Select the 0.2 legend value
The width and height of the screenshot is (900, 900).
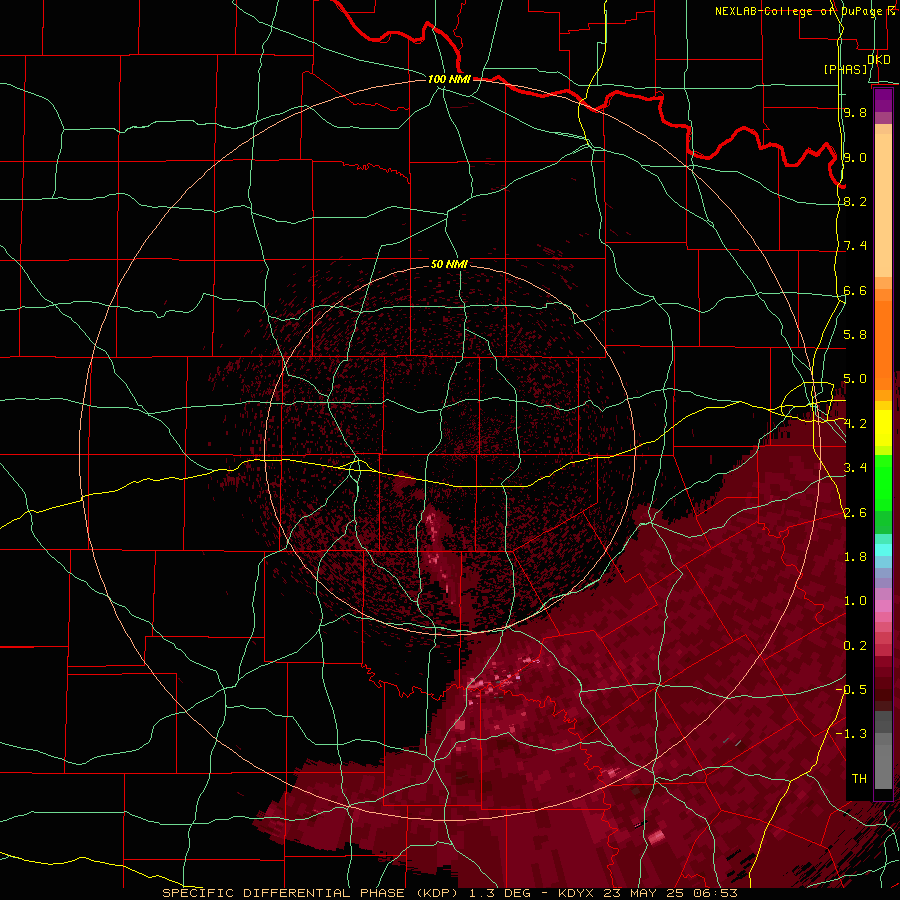pyautogui.click(x=855, y=646)
